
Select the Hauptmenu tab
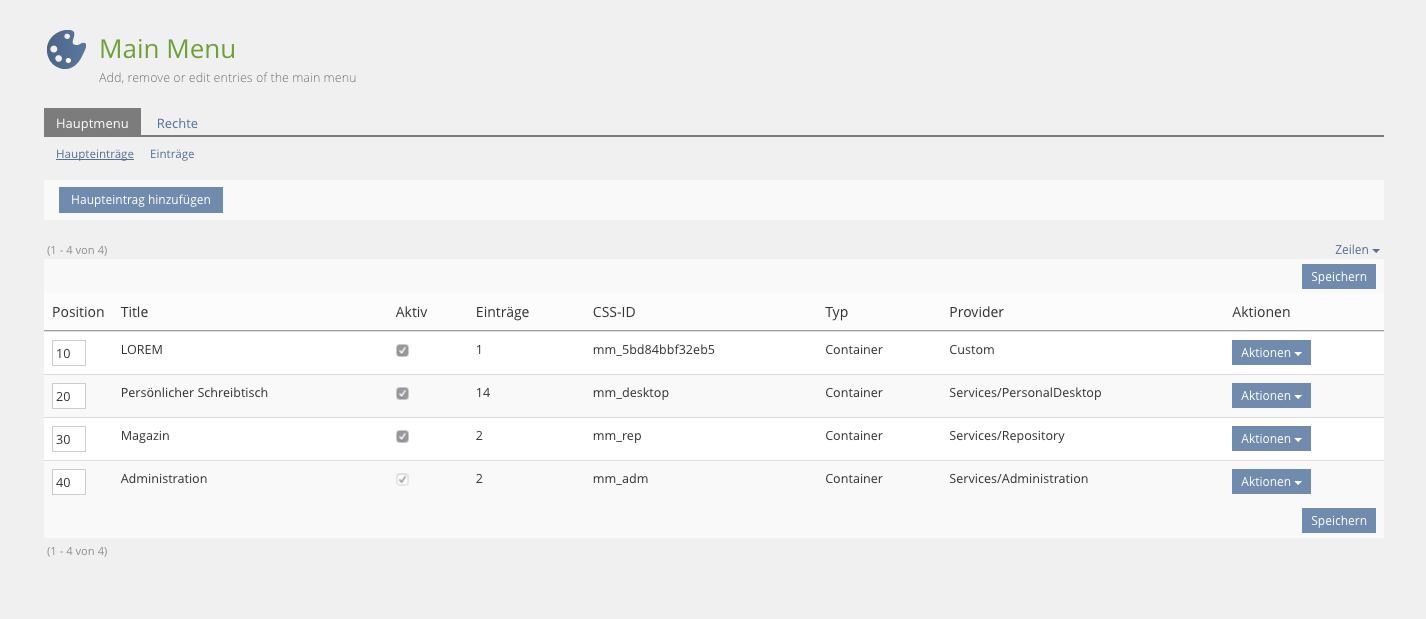(x=92, y=123)
